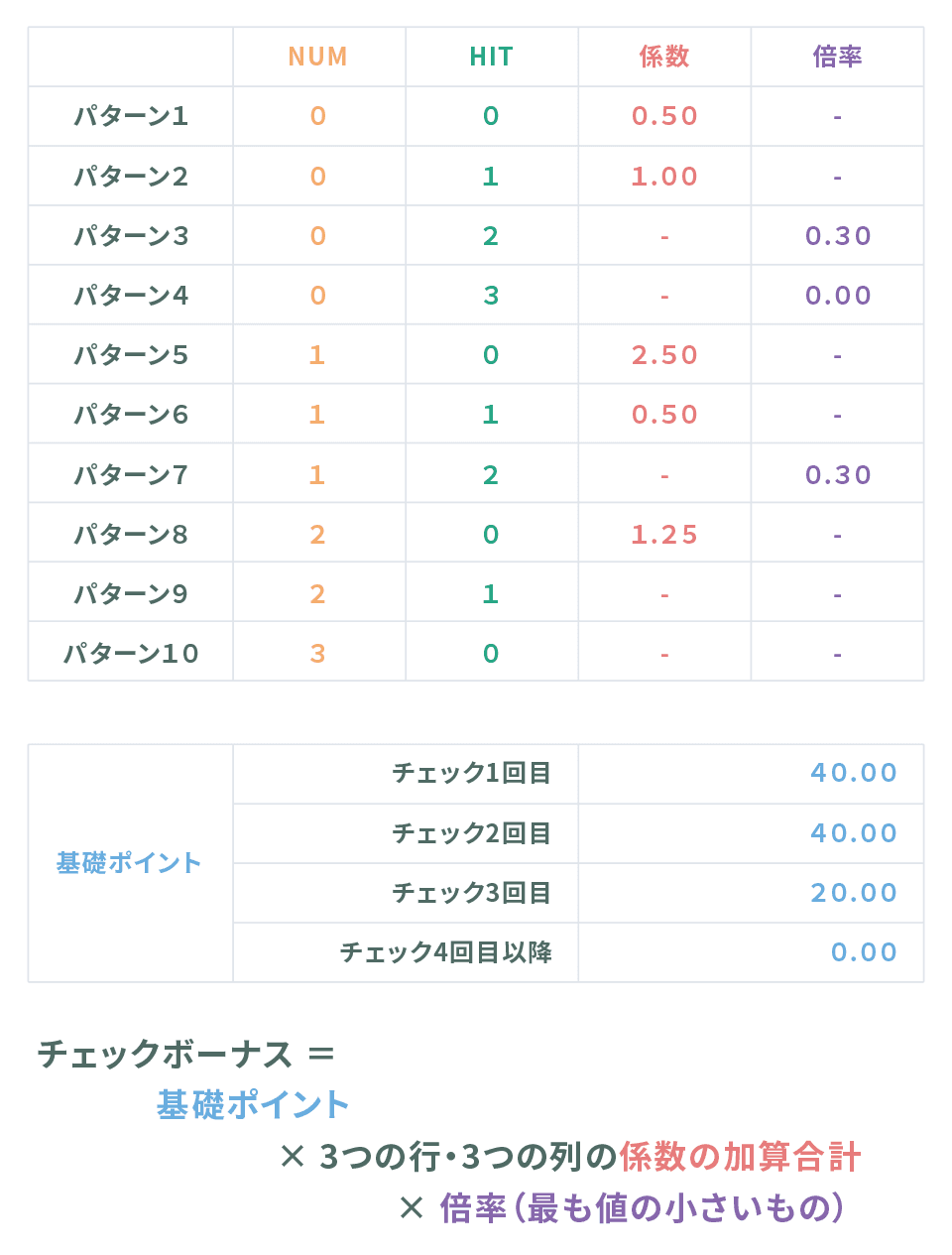This screenshot has width=952, height=1255.
Task: Click the 係数 column header
Action: pos(664,57)
